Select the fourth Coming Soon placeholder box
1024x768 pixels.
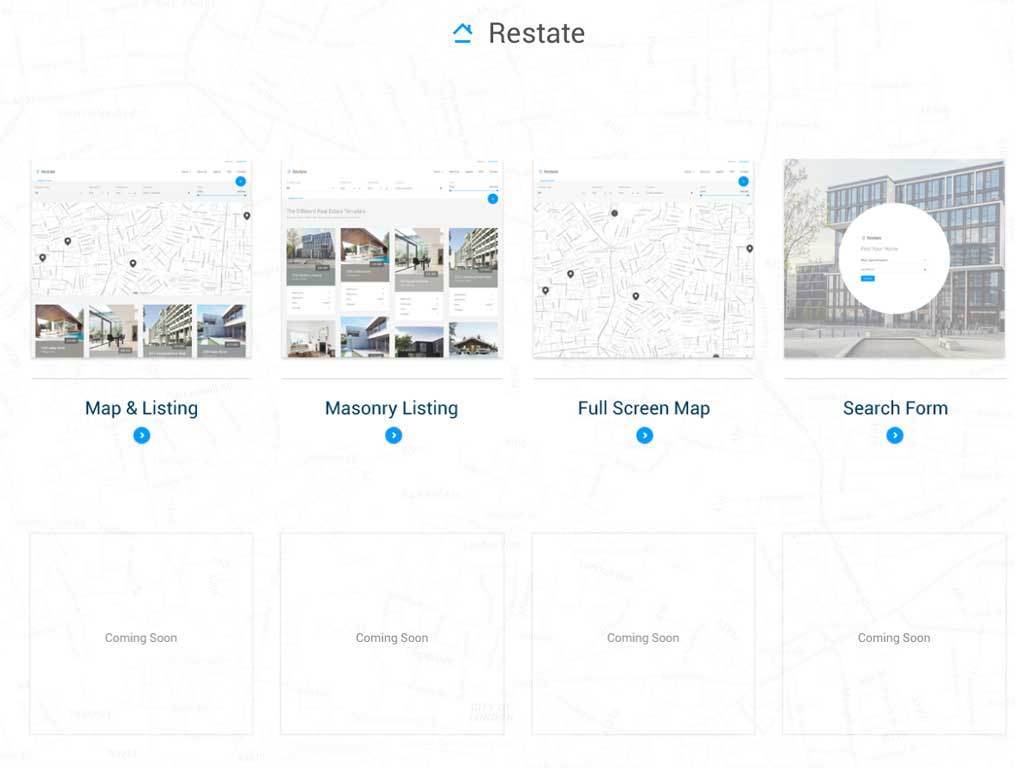click(x=894, y=634)
